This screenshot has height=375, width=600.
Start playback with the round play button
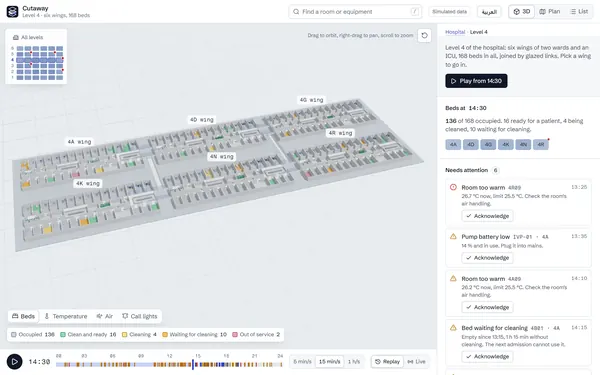click(15, 362)
